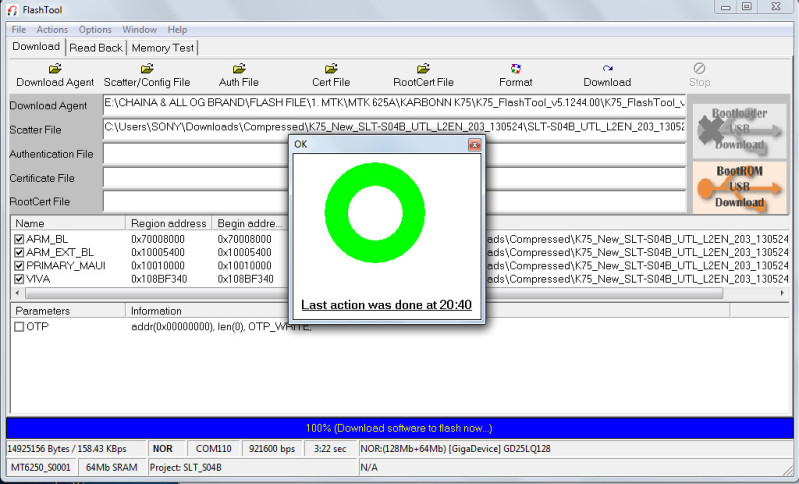Click 'Last action was done at 20:40' text
Image resolution: width=799 pixels, height=484 pixels.
[386, 305]
